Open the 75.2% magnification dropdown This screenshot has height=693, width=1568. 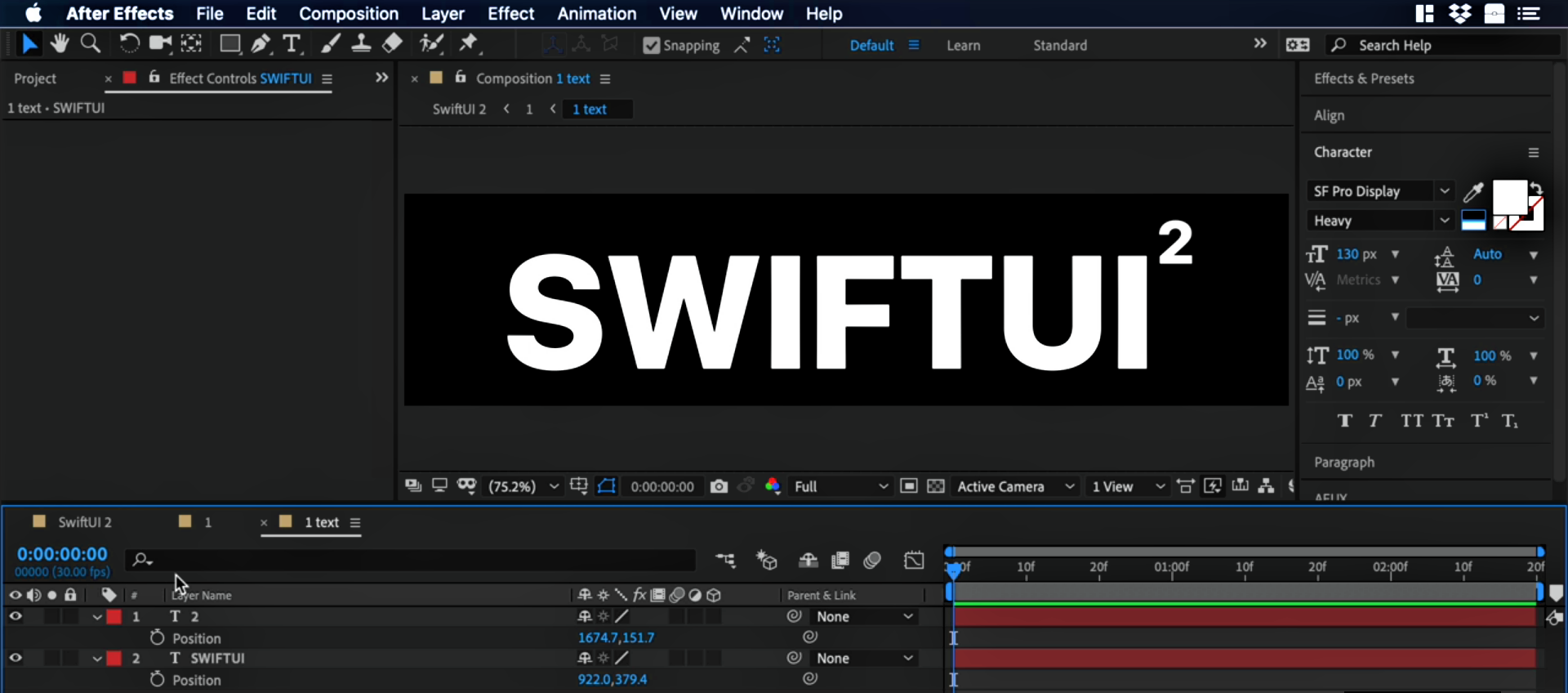pyautogui.click(x=523, y=486)
